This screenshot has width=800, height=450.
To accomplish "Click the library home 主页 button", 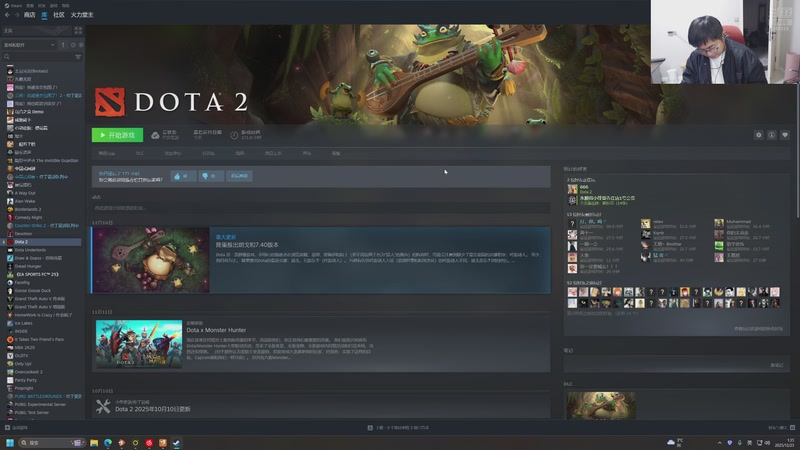I will (36, 31).
